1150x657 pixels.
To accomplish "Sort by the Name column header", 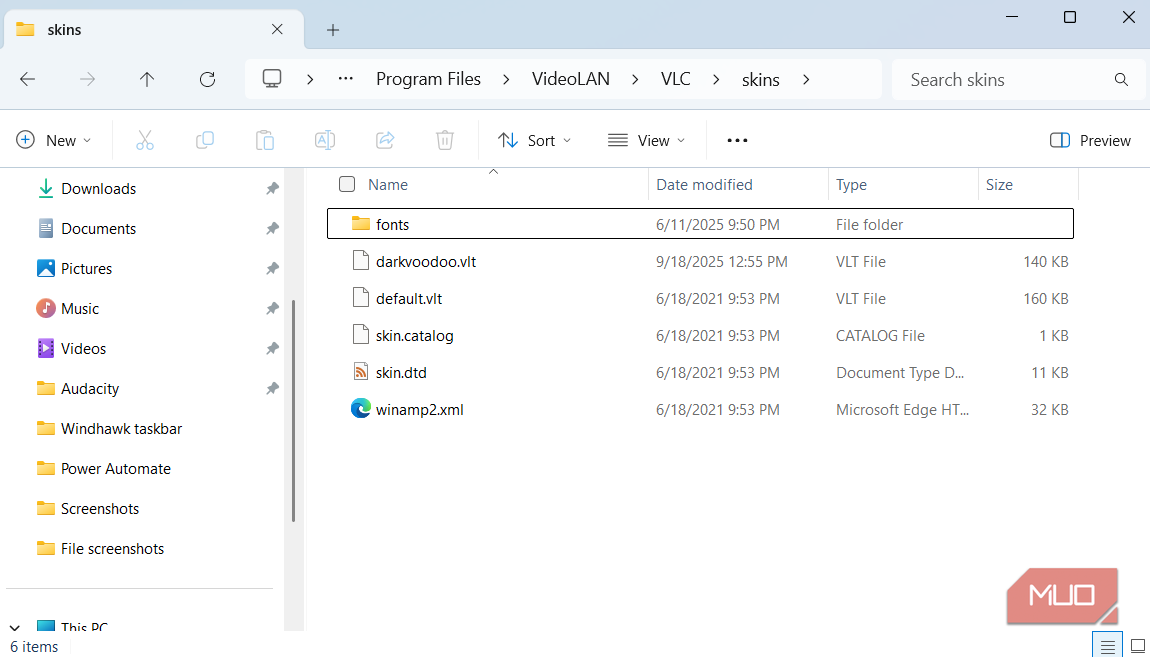I will (x=388, y=185).
